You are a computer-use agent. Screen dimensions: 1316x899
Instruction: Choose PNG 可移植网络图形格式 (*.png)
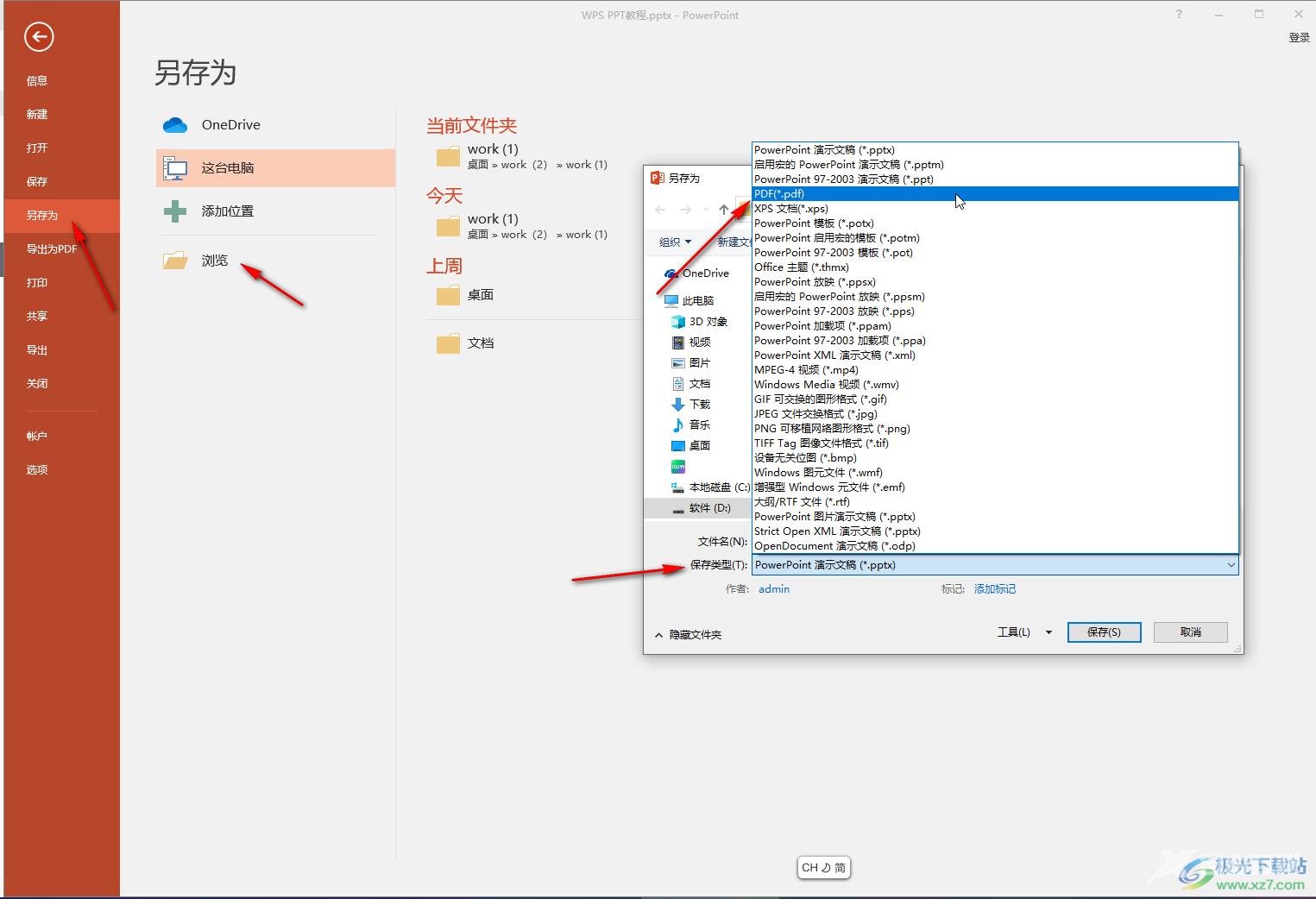click(x=996, y=429)
